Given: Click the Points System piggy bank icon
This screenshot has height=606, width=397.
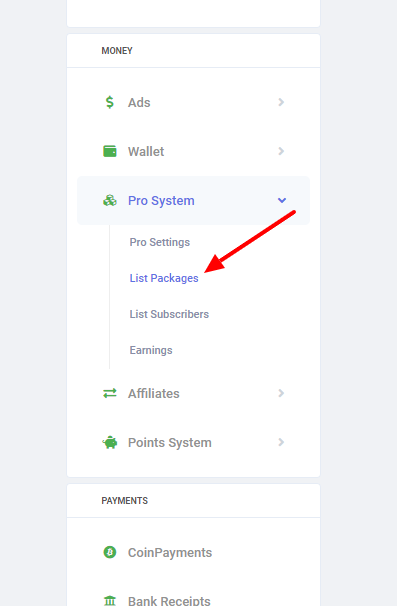Looking at the screenshot, I should pyautogui.click(x=110, y=442).
